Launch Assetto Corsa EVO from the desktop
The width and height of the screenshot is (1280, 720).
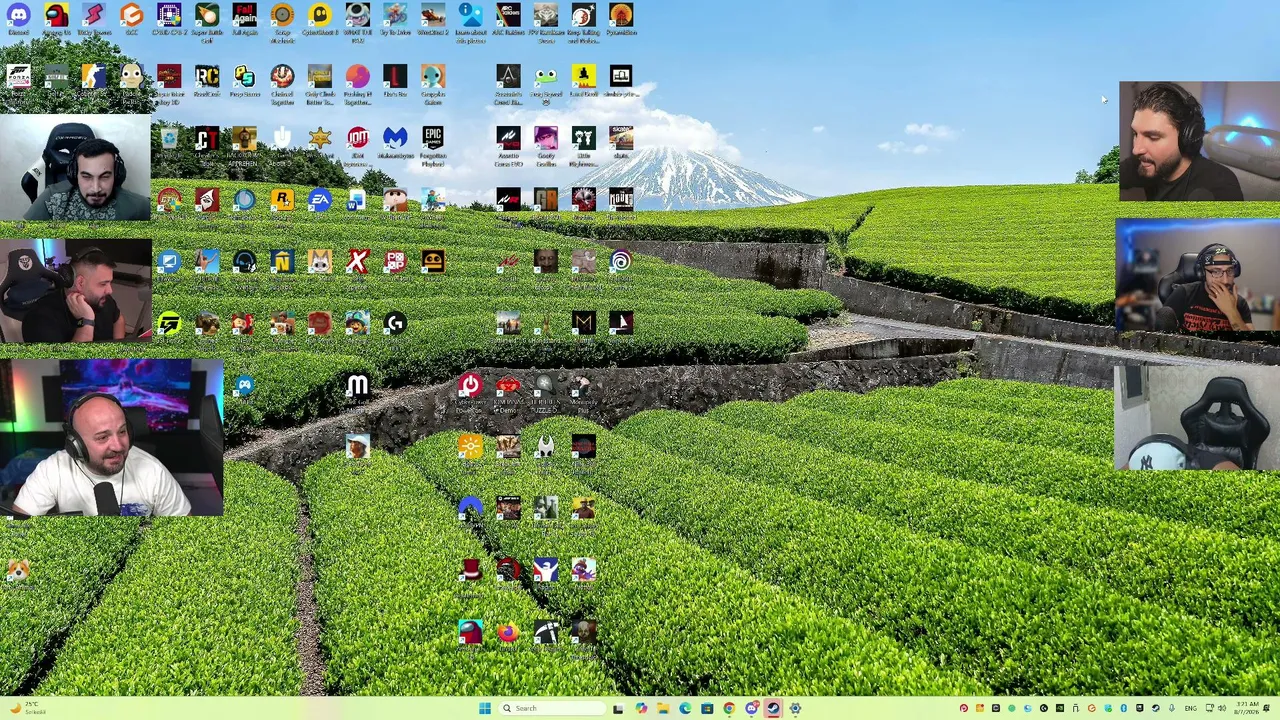508,146
